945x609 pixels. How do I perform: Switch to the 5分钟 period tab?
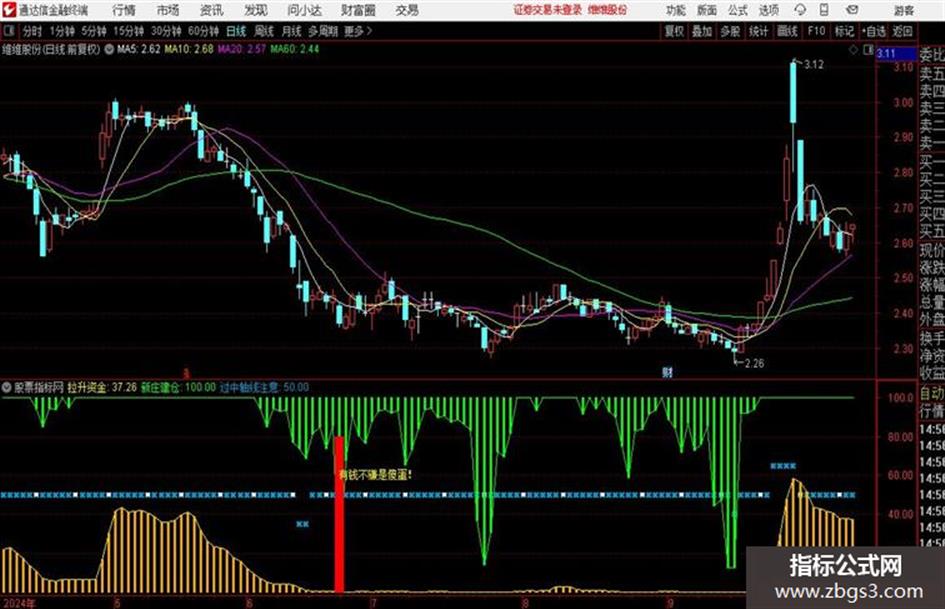tap(93, 31)
